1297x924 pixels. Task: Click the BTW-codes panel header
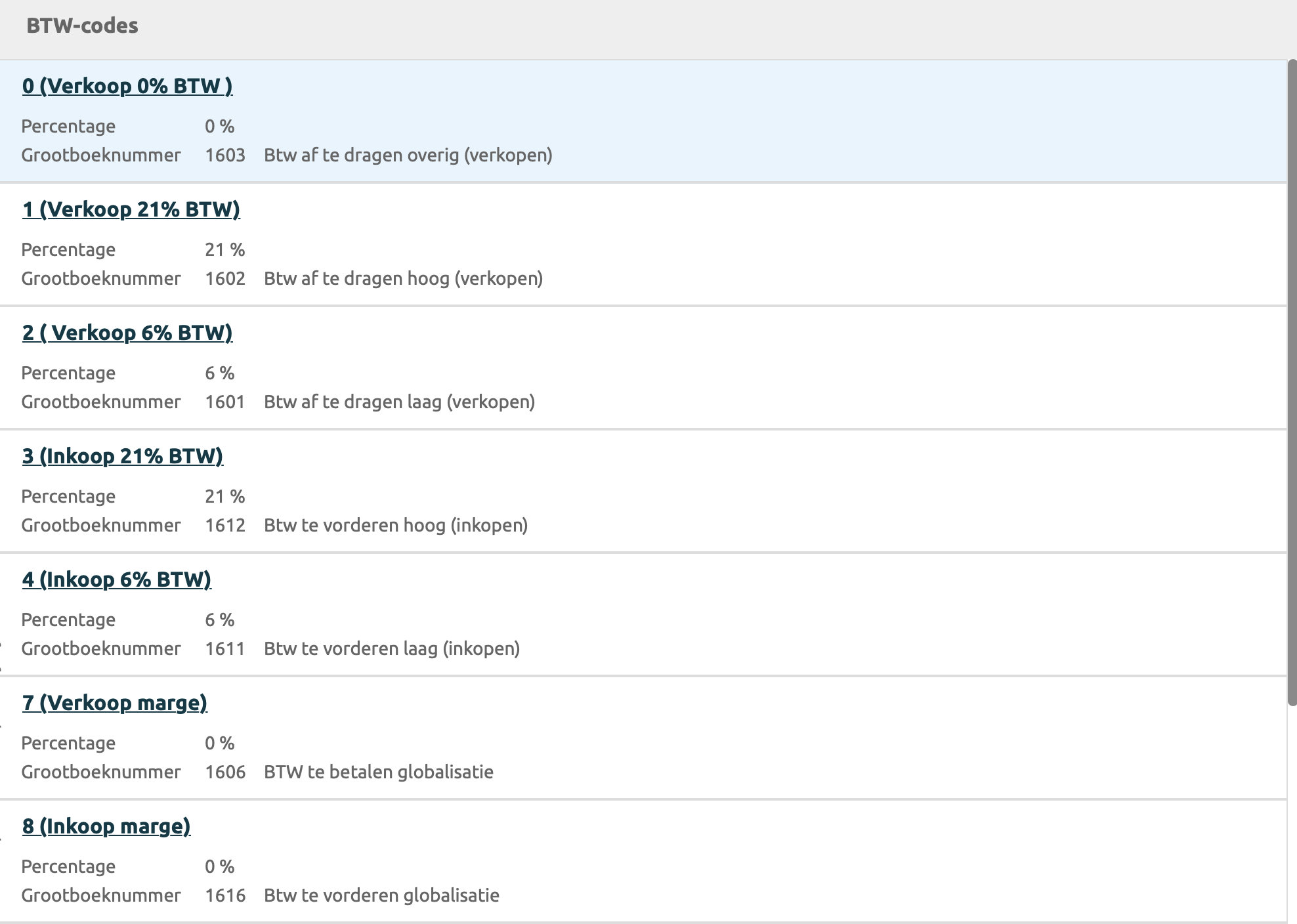83,26
